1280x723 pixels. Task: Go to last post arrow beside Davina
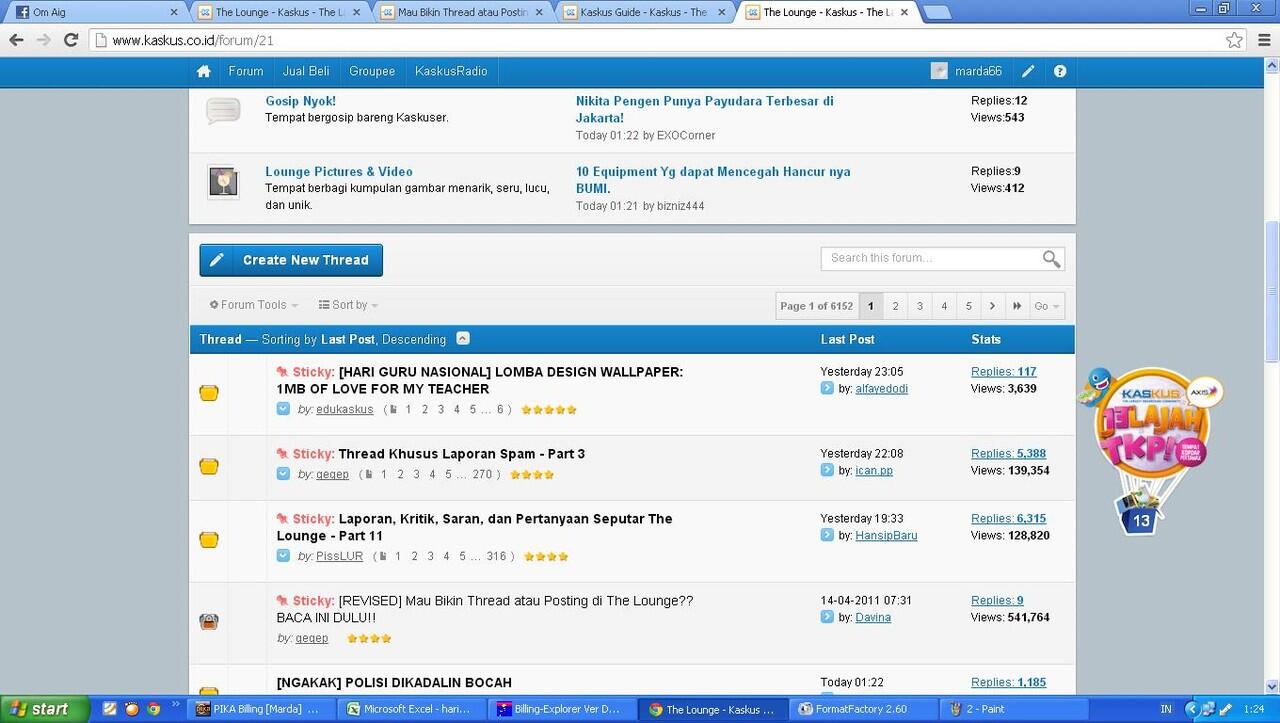tap(827, 617)
